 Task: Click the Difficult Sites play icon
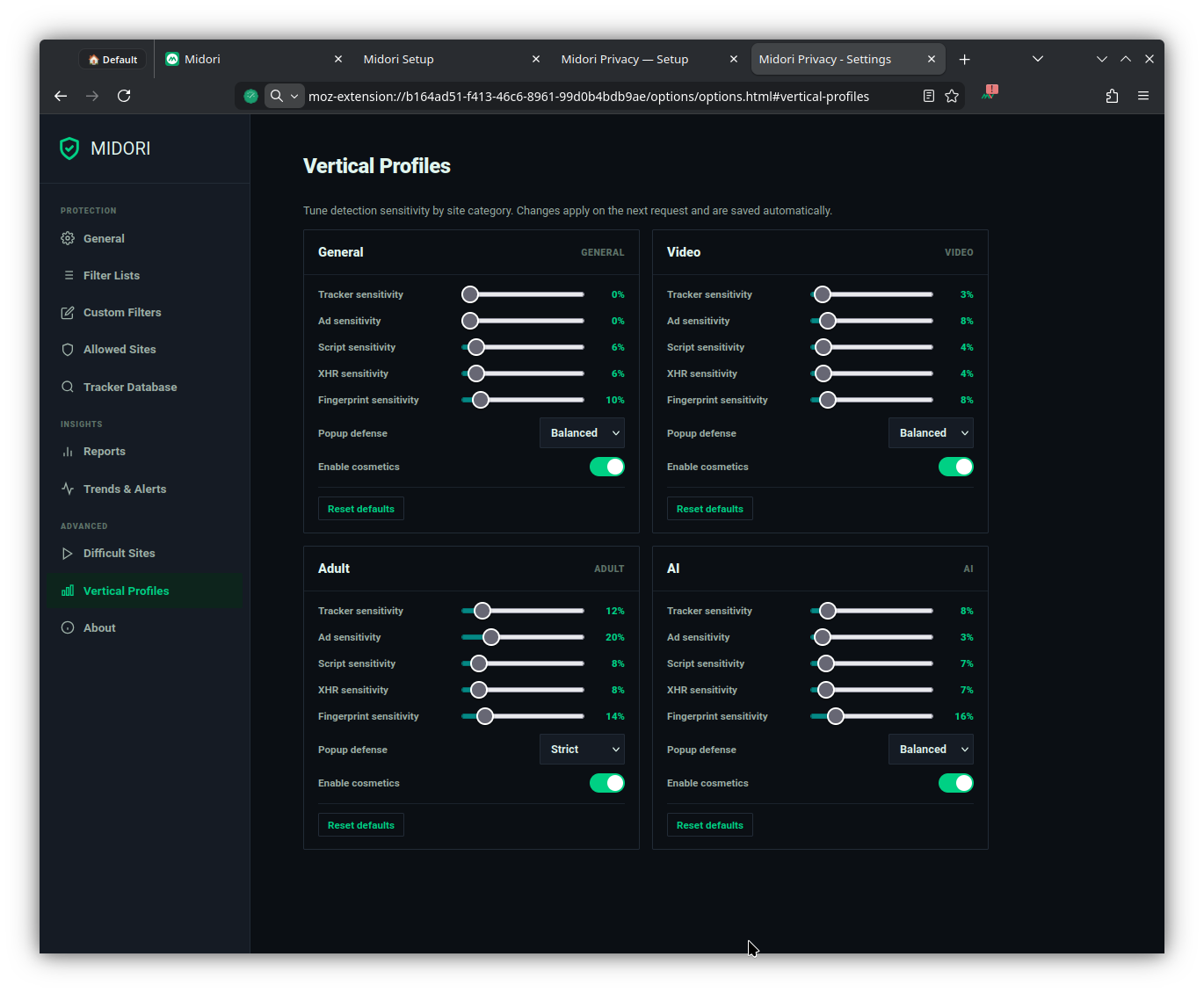68,553
